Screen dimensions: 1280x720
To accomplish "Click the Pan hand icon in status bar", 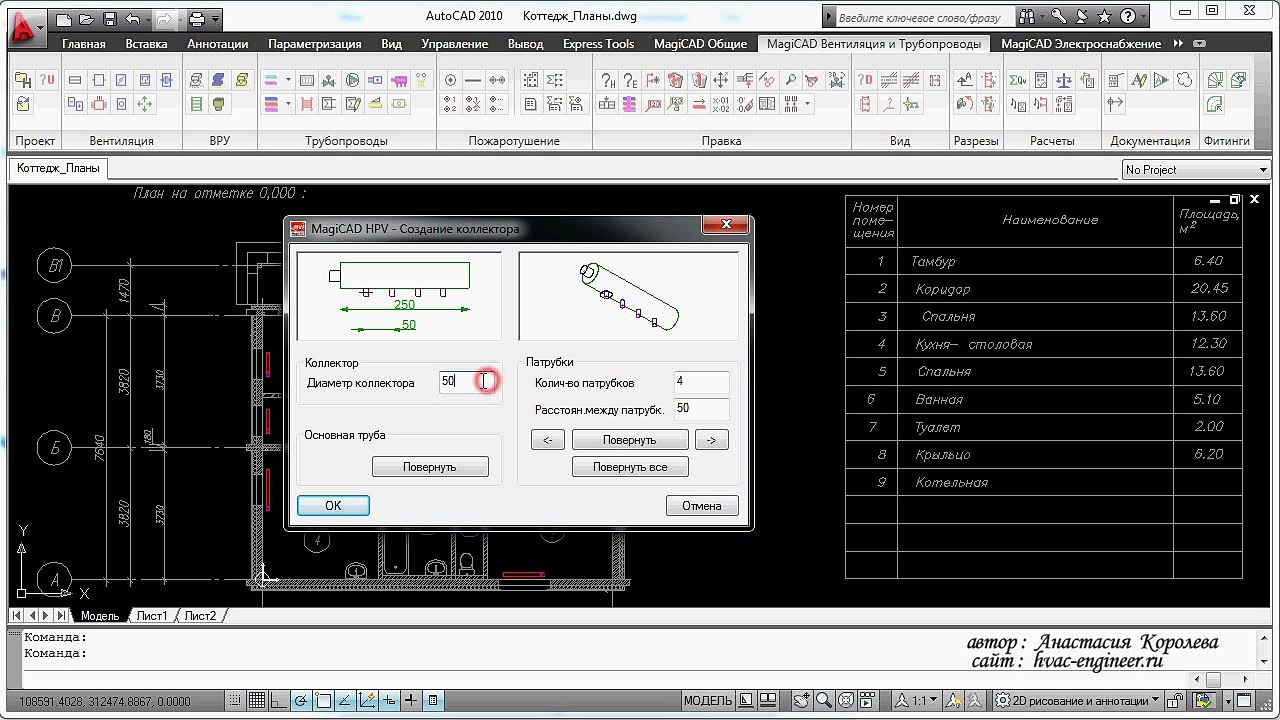I will (801, 701).
